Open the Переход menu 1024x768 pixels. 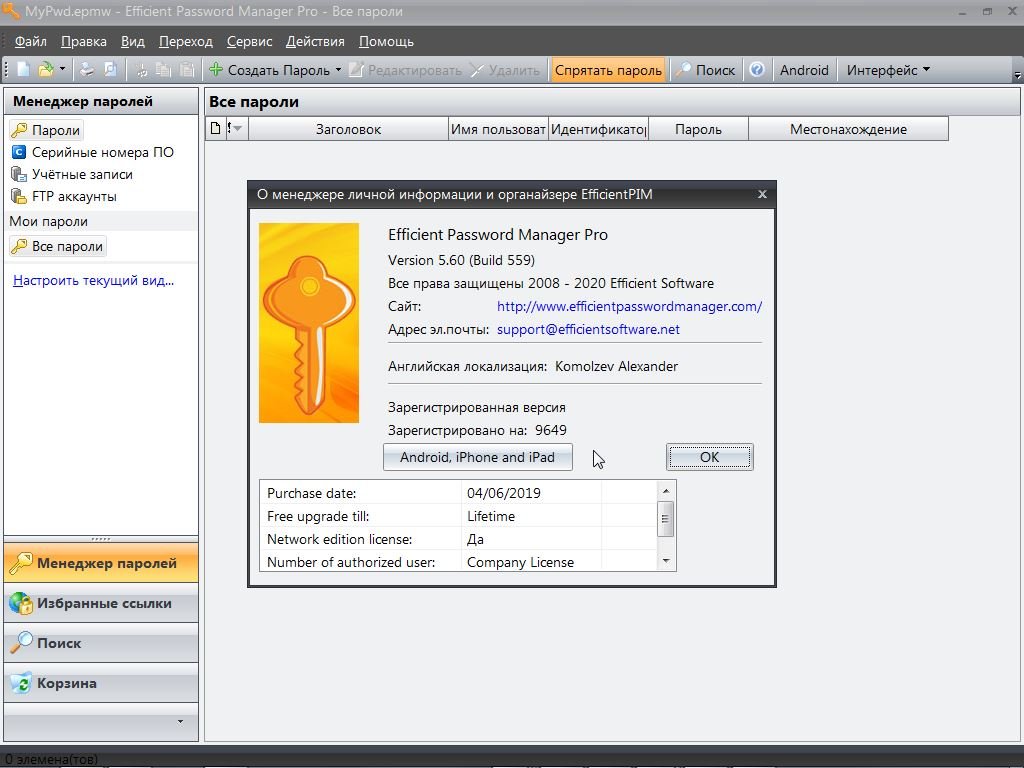point(185,41)
